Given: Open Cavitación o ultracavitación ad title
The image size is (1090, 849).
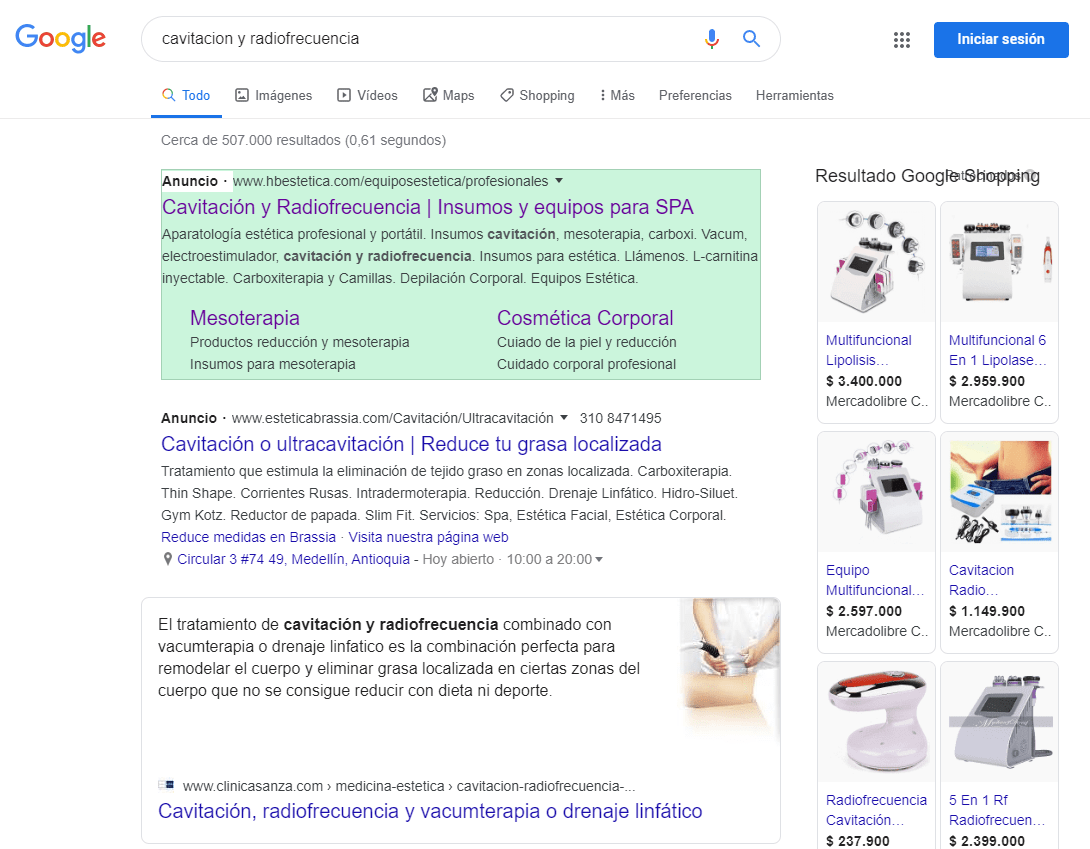Looking at the screenshot, I should (x=411, y=444).
